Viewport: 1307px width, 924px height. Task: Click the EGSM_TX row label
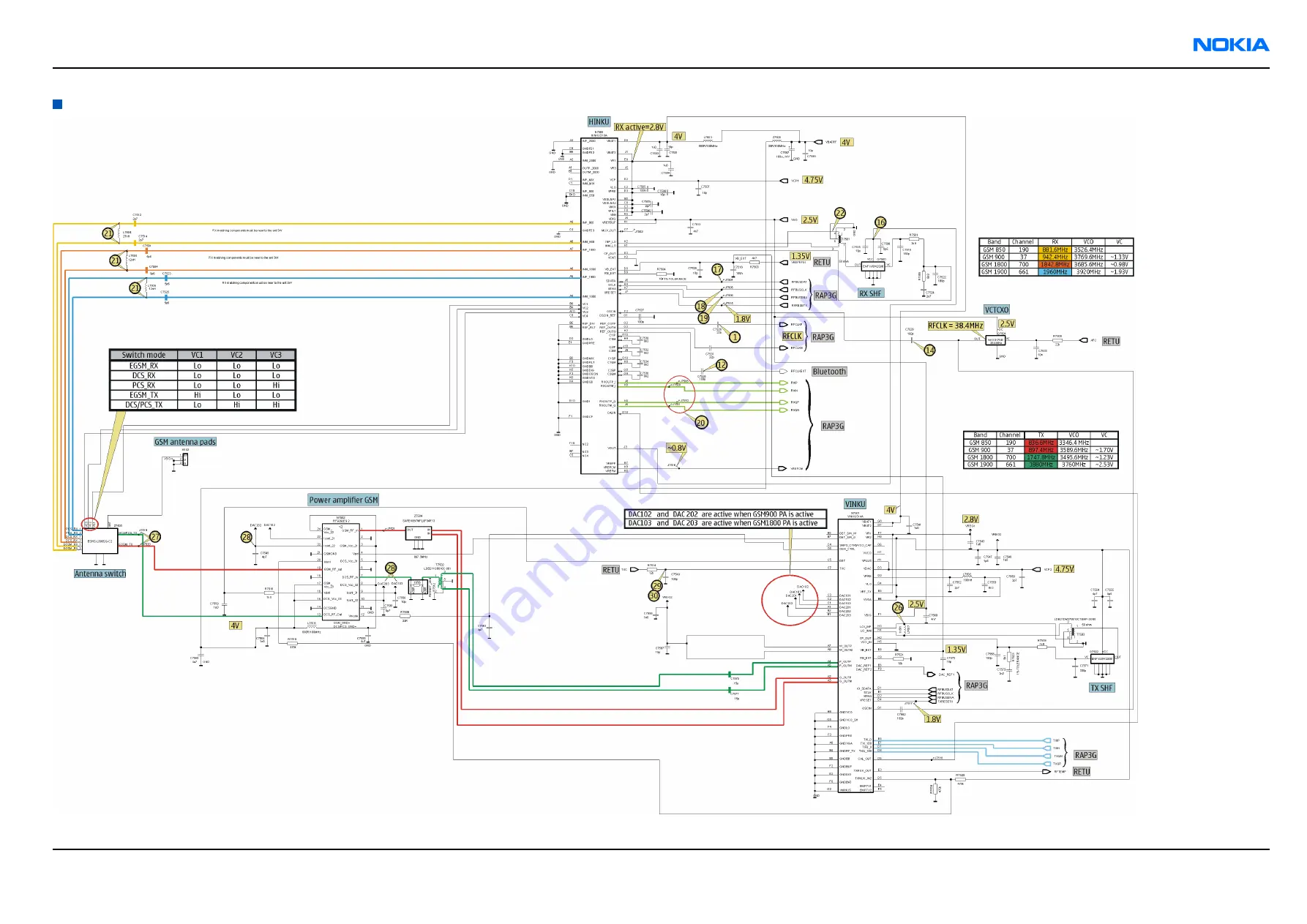(x=143, y=395)
